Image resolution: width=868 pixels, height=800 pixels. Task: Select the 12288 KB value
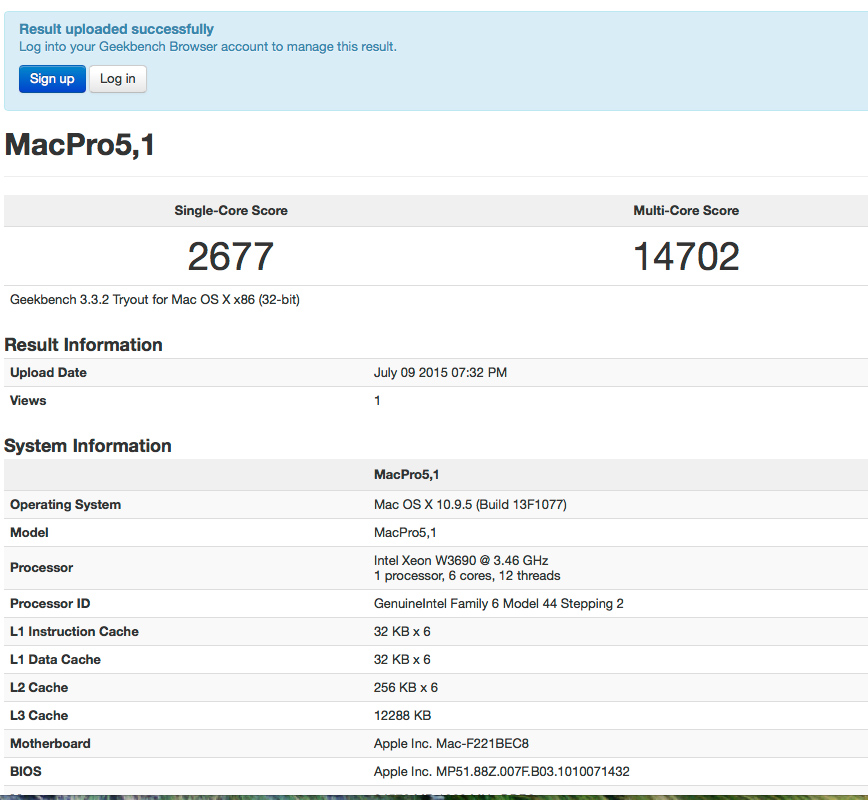point(402,715)
